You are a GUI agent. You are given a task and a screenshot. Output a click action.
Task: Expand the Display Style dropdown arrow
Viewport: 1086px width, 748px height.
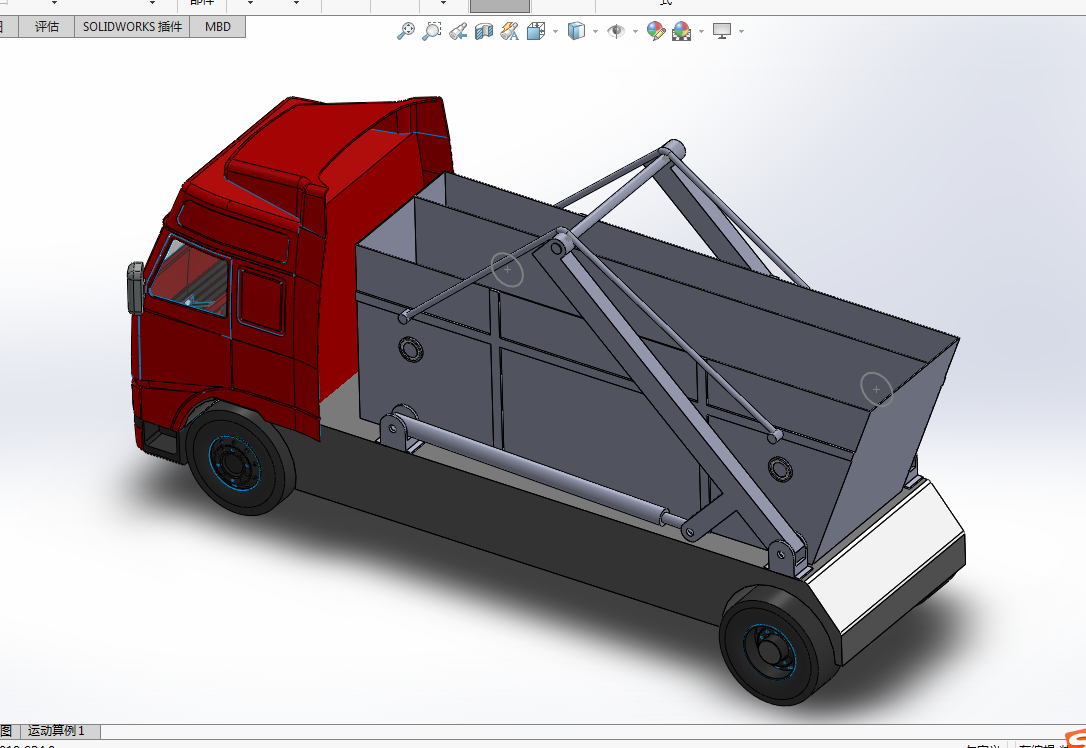click(x=595, y=32)
